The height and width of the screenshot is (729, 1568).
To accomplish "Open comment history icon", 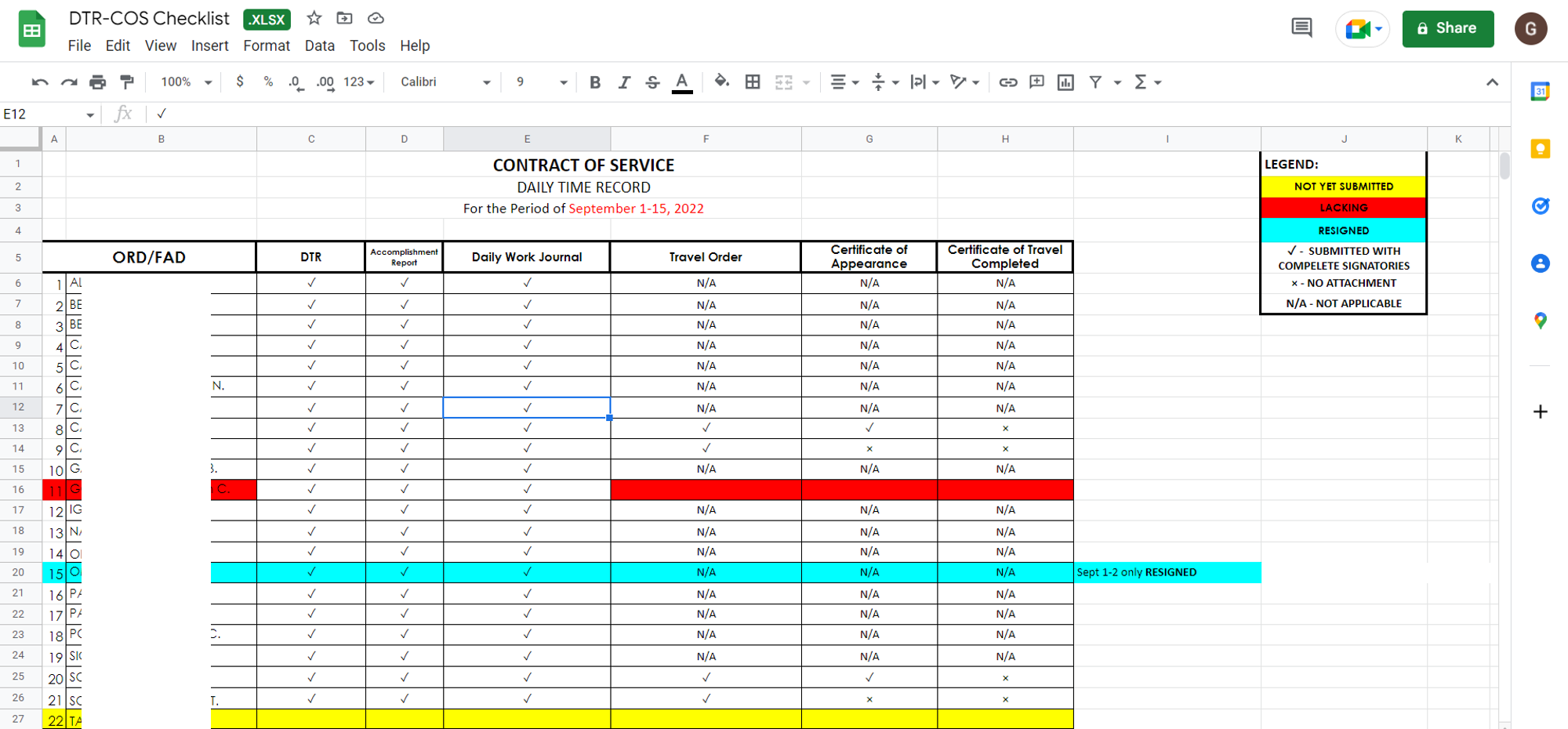I will (1301, 28).
